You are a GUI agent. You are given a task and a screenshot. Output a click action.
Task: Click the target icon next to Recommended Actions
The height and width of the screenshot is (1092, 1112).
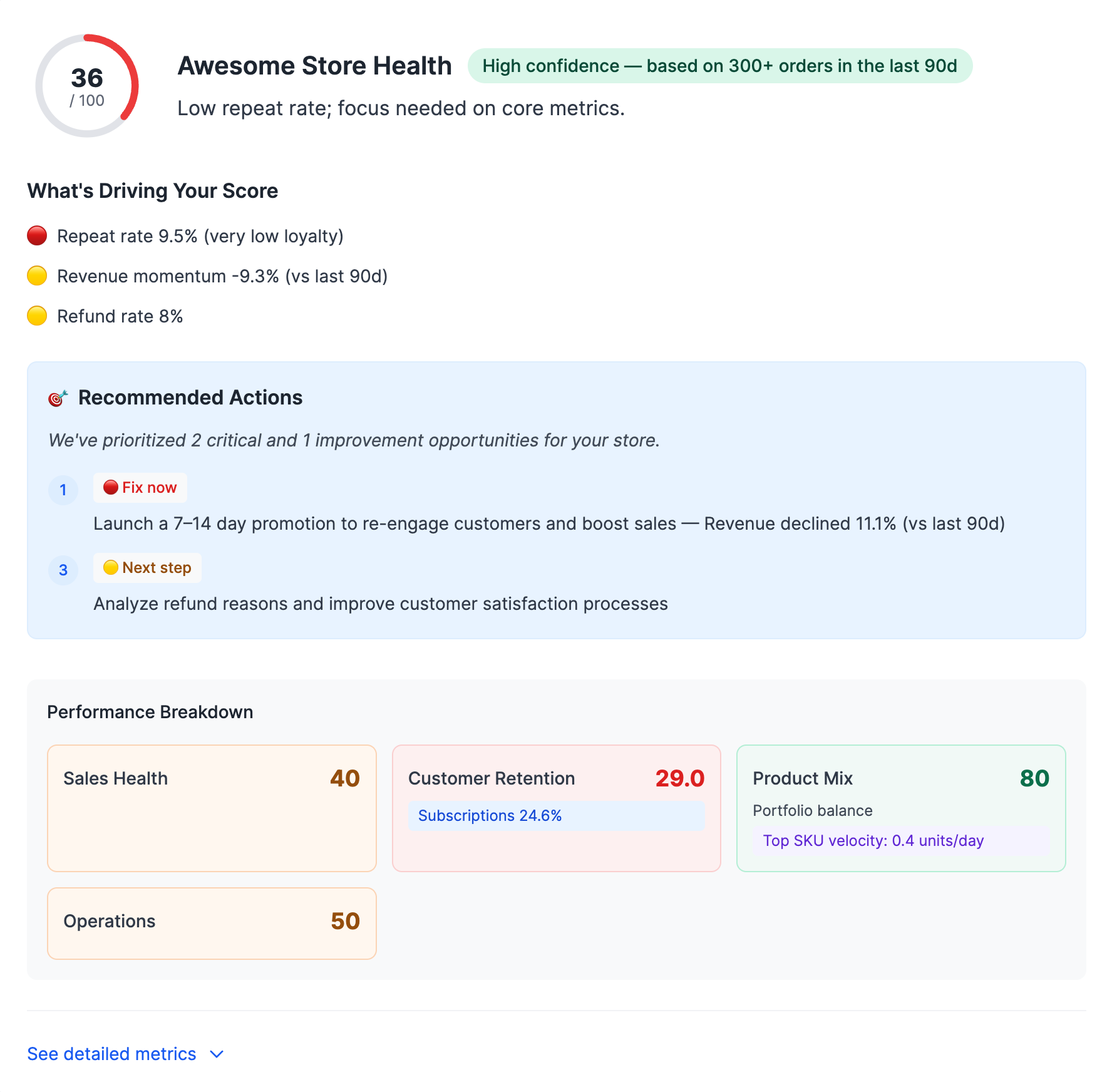click(x=58, y=398)
